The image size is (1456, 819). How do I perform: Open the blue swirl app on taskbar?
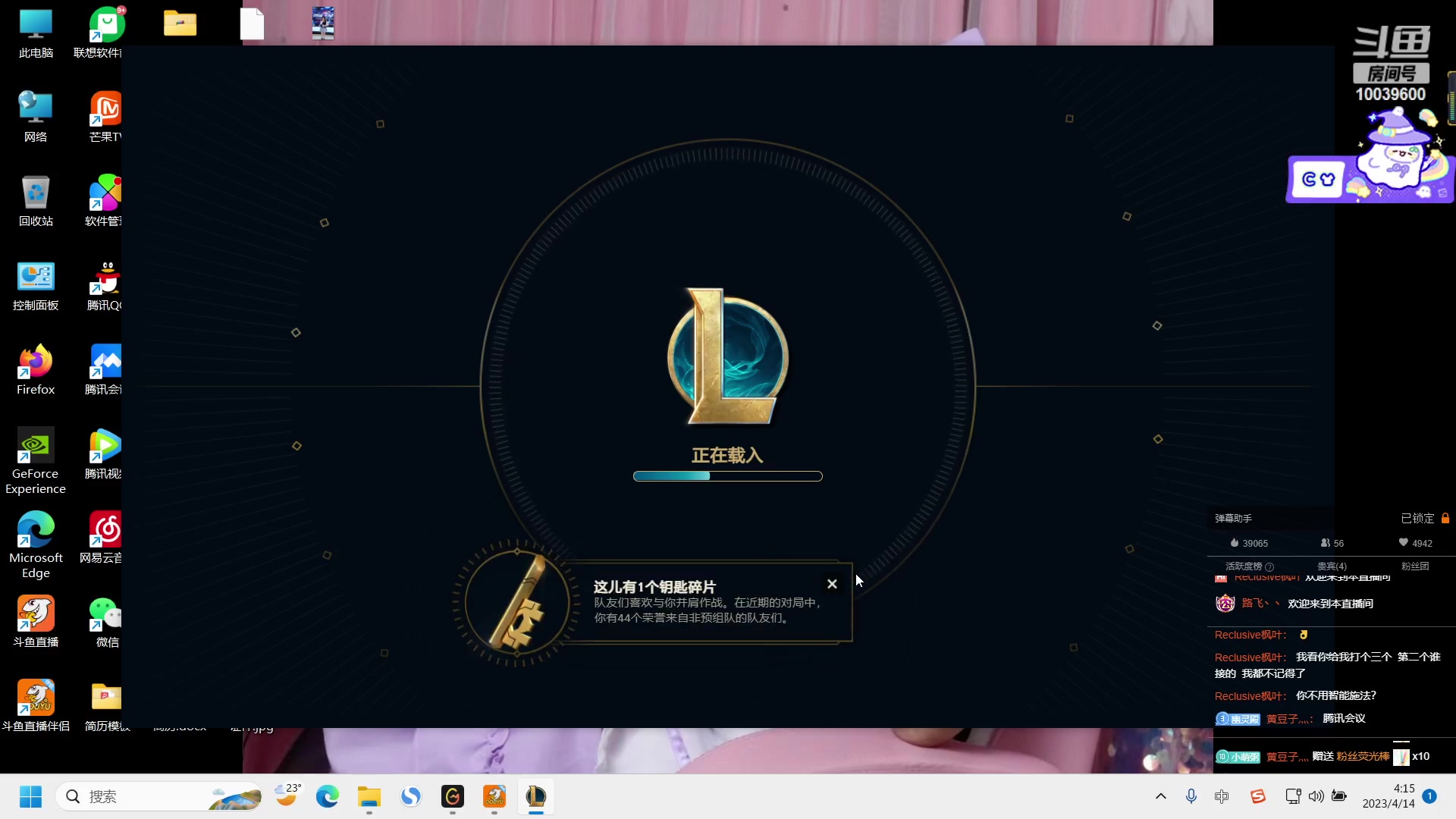[411, 796]
